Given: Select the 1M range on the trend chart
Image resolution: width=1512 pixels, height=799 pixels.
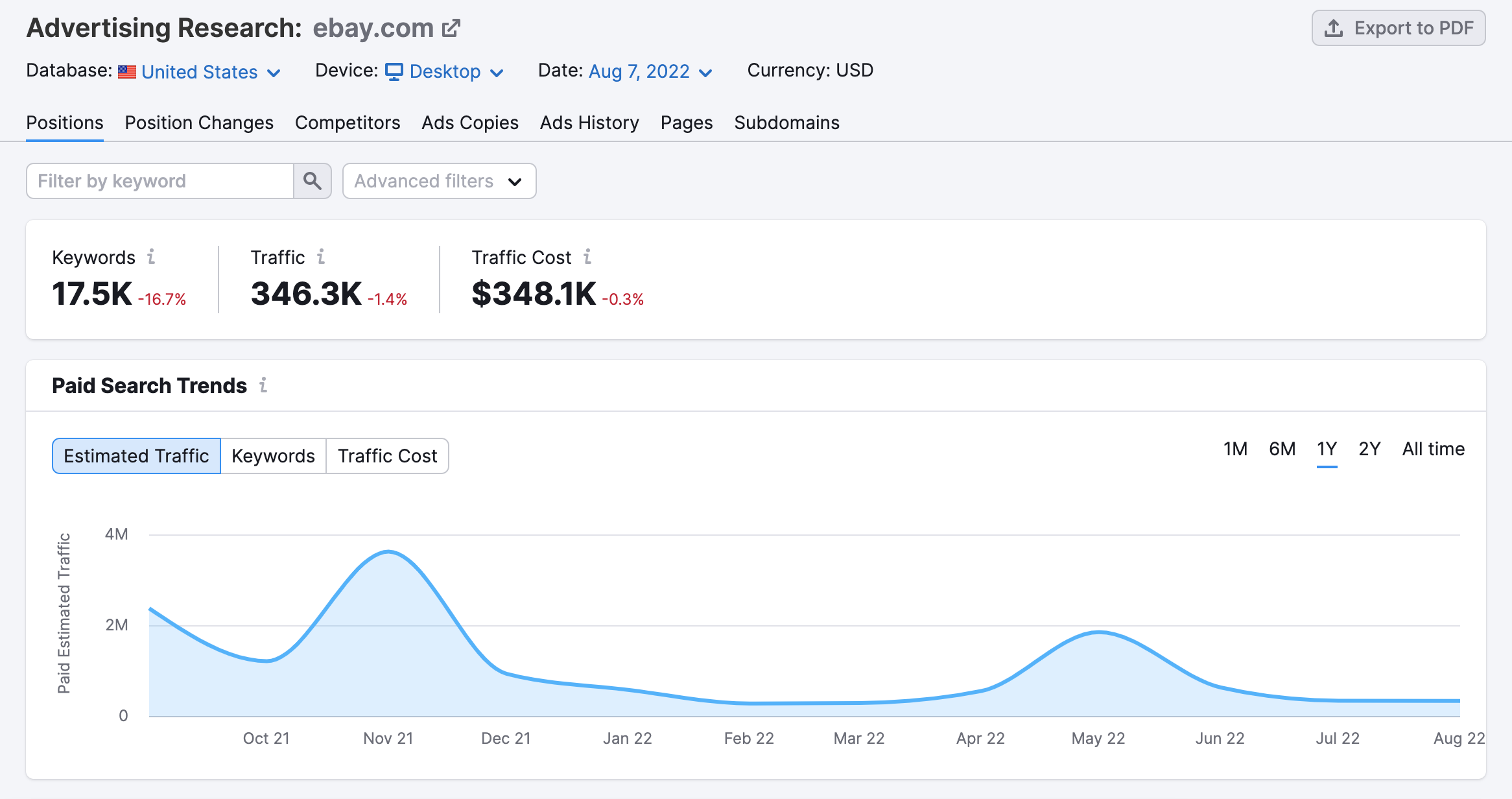Looking at the screenshot, I should tap(1236, 449).
